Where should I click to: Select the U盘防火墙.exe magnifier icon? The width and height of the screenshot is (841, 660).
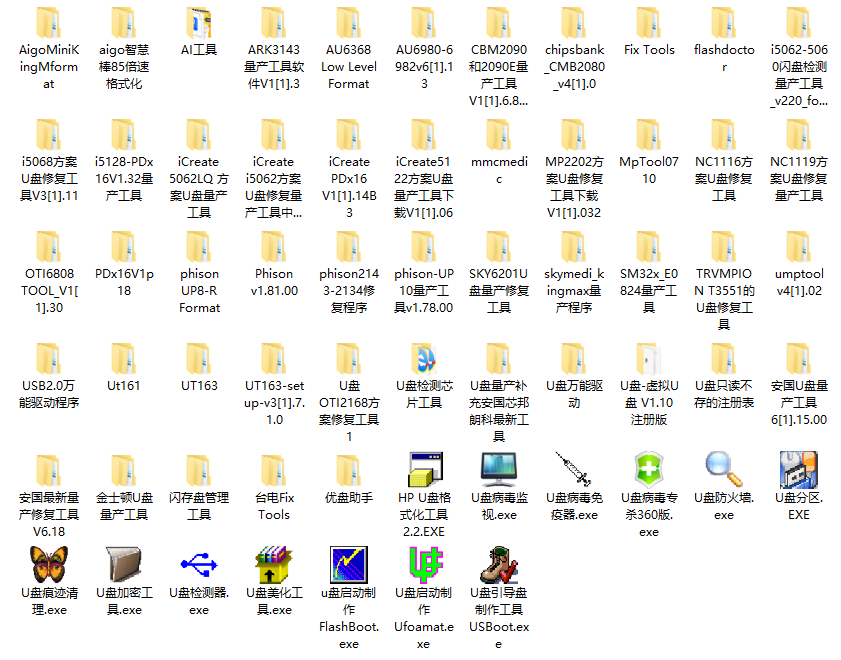[724, 469]
